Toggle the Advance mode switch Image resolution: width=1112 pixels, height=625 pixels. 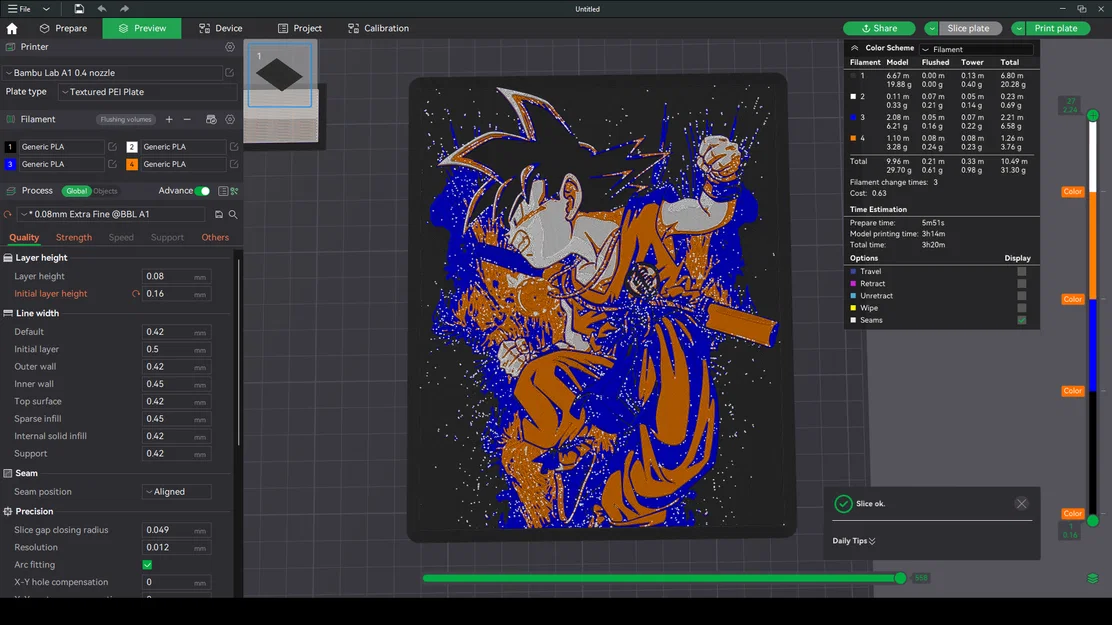(x=202, y=191)
